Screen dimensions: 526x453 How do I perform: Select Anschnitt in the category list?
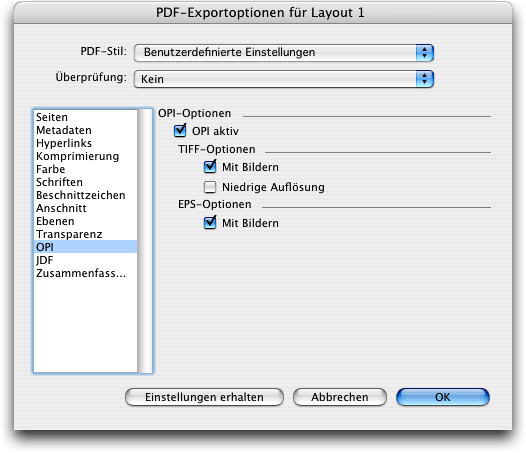tap(86, 208)
